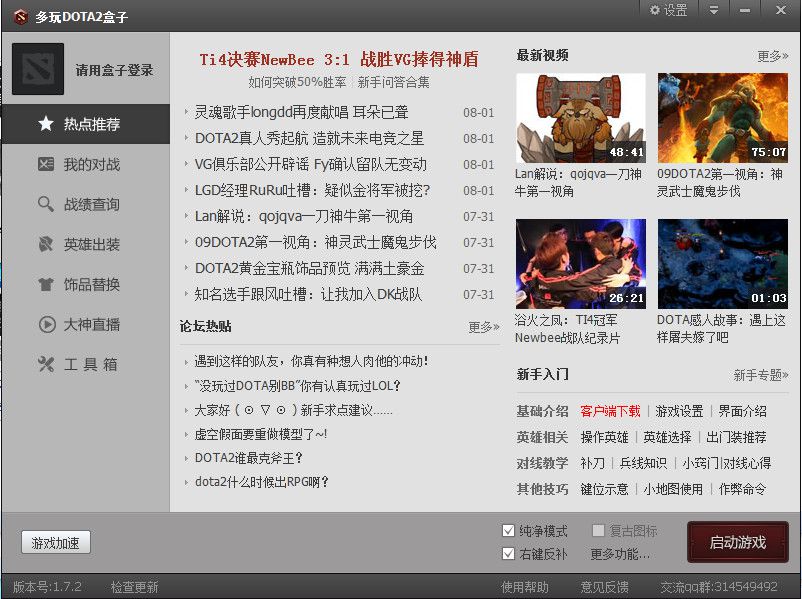Disable the 右键反补 checkbox

pos(509,553)
